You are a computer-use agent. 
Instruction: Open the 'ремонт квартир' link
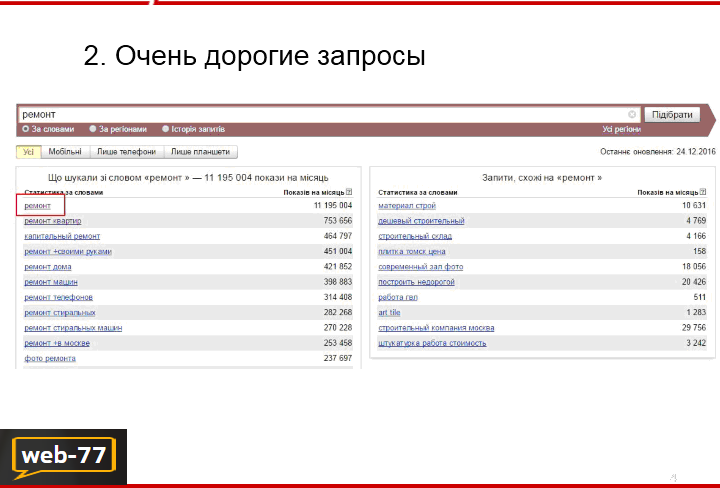tap(53, 221)
